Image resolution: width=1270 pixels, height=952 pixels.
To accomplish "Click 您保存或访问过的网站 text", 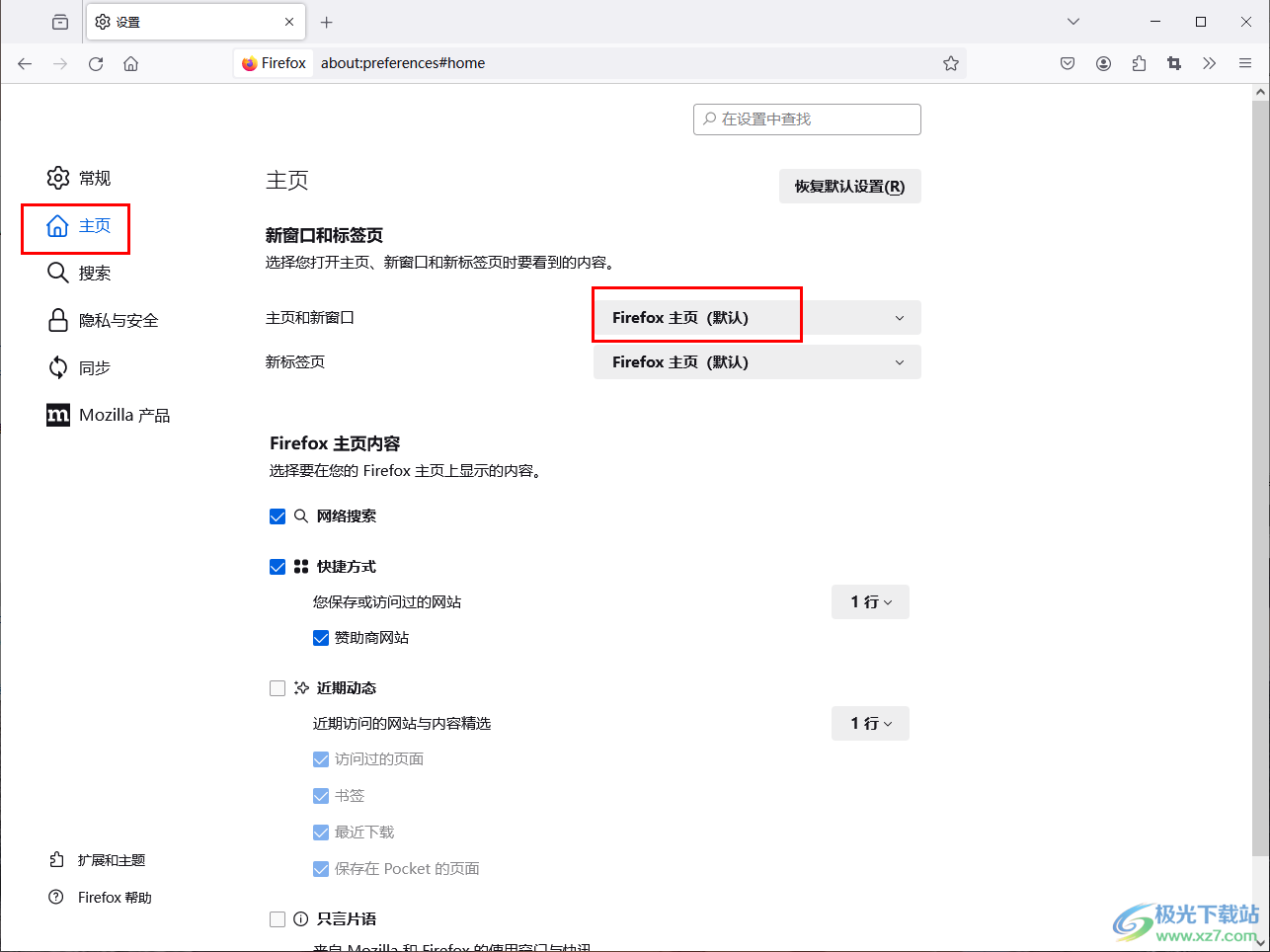I will point(387,602).
